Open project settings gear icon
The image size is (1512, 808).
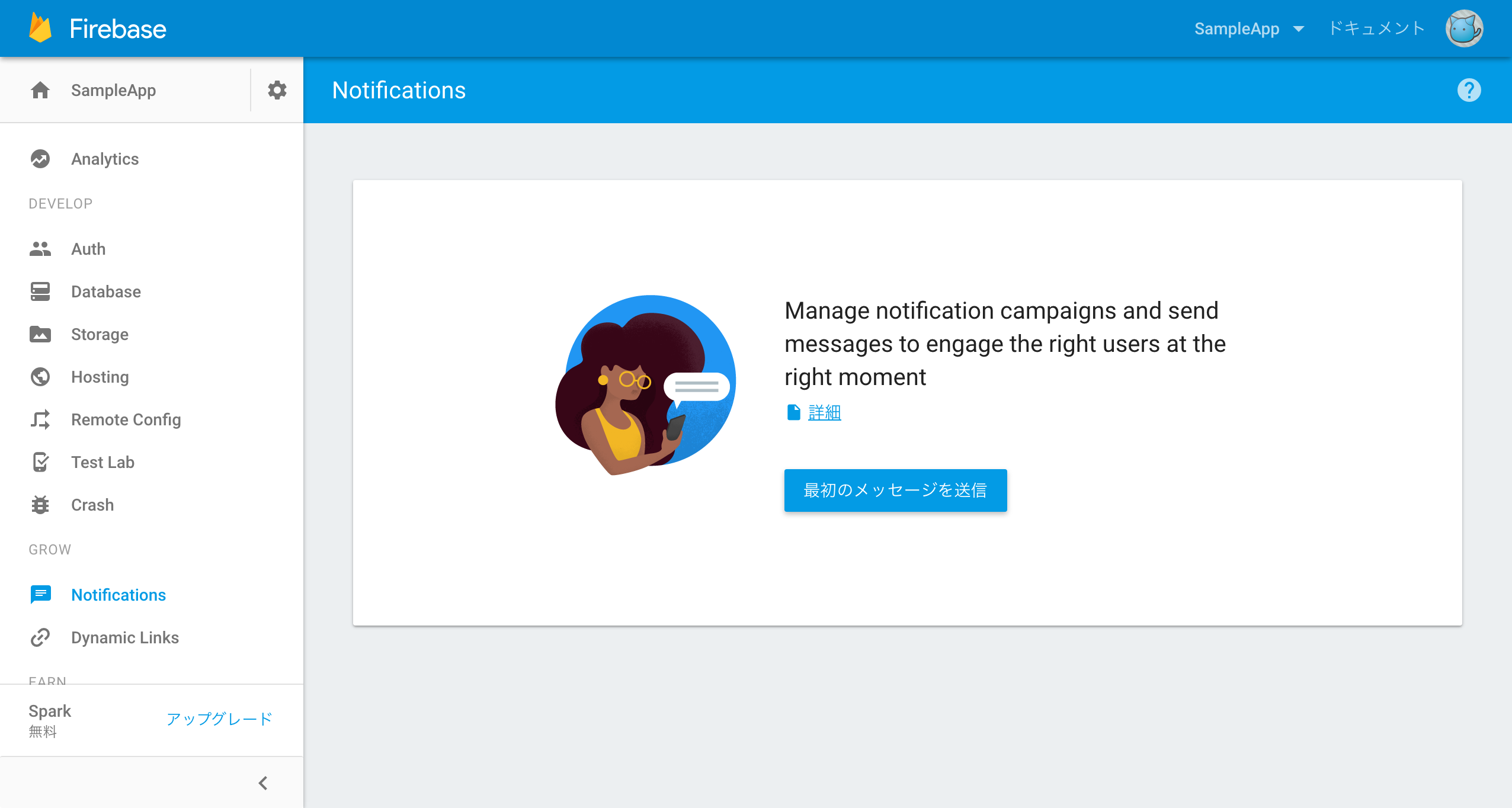[277, 90]
